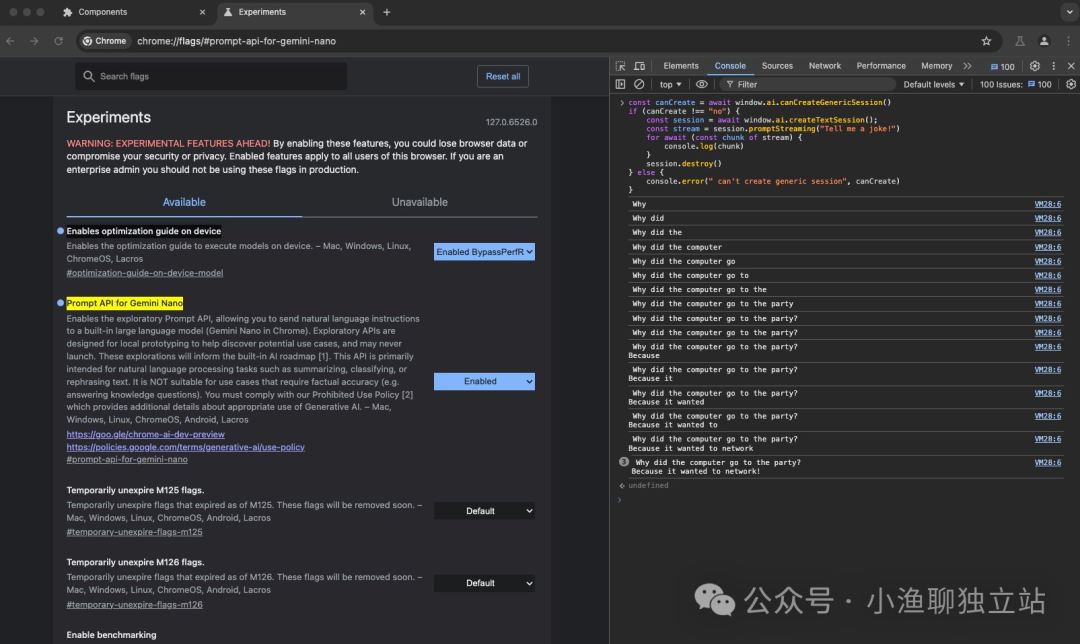Open the DevTools three-dot customize menu
The height and width of the screenshot is (644, 1080).
pyautogui.click(x=1053, y=66)
